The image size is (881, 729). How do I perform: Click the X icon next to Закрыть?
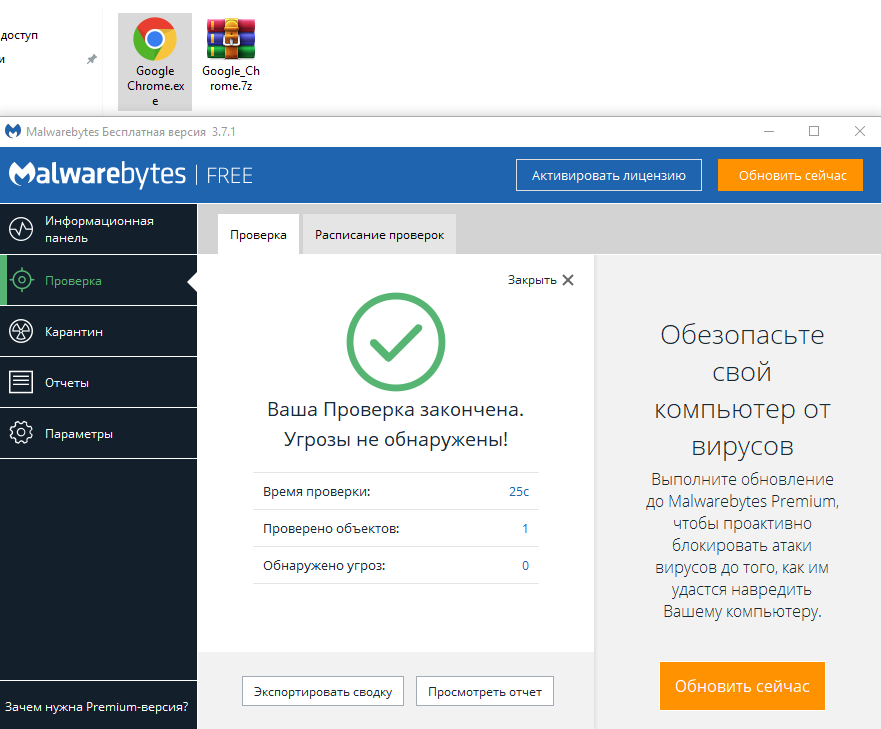(568, 280)
